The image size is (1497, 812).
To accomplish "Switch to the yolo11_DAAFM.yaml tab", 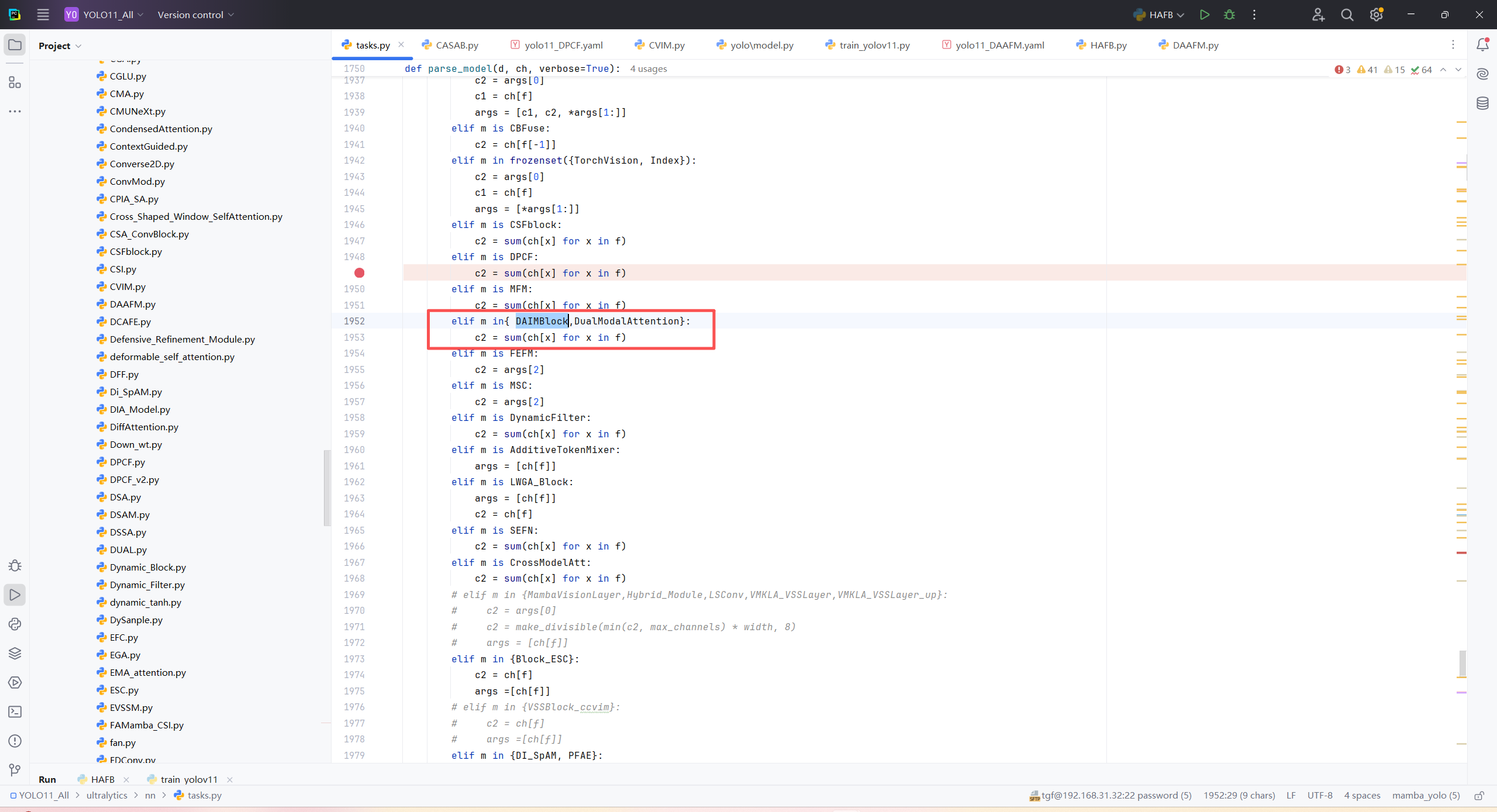I will [999, 45].
